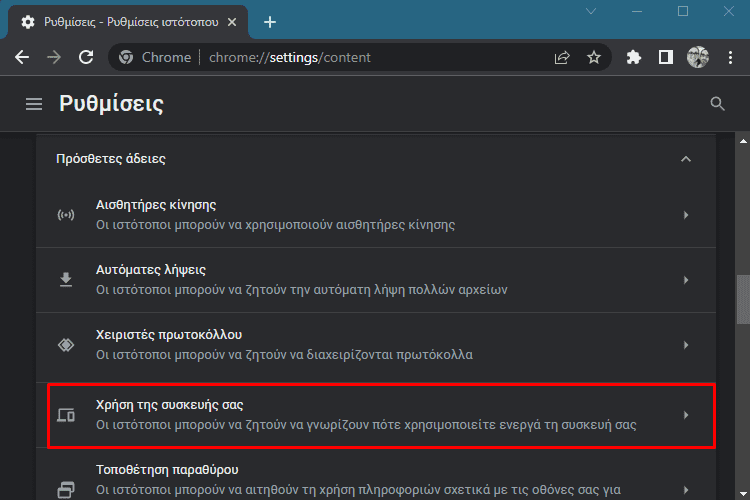The width and height of the screenshot is (750, 500).
Task: Reload the settings page
Action: coord(86,57)
